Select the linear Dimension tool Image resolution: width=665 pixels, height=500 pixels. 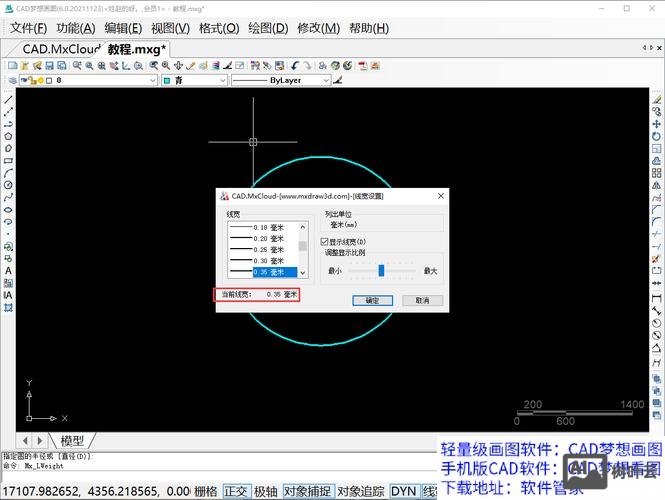[657, 299]
